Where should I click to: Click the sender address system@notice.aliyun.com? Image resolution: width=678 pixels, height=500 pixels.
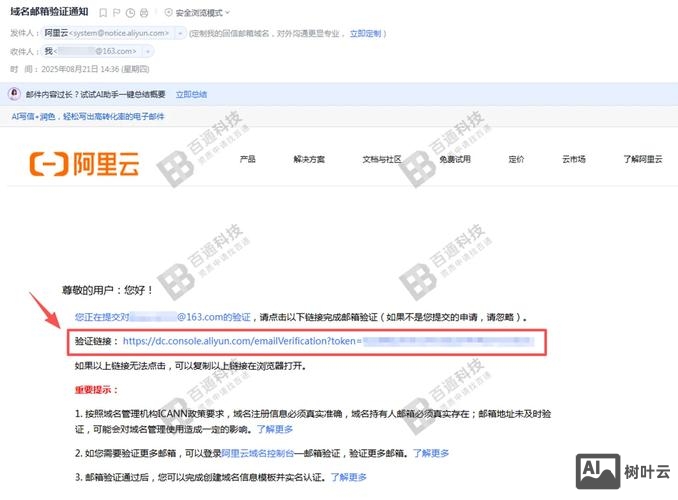(x=119, y=33)
